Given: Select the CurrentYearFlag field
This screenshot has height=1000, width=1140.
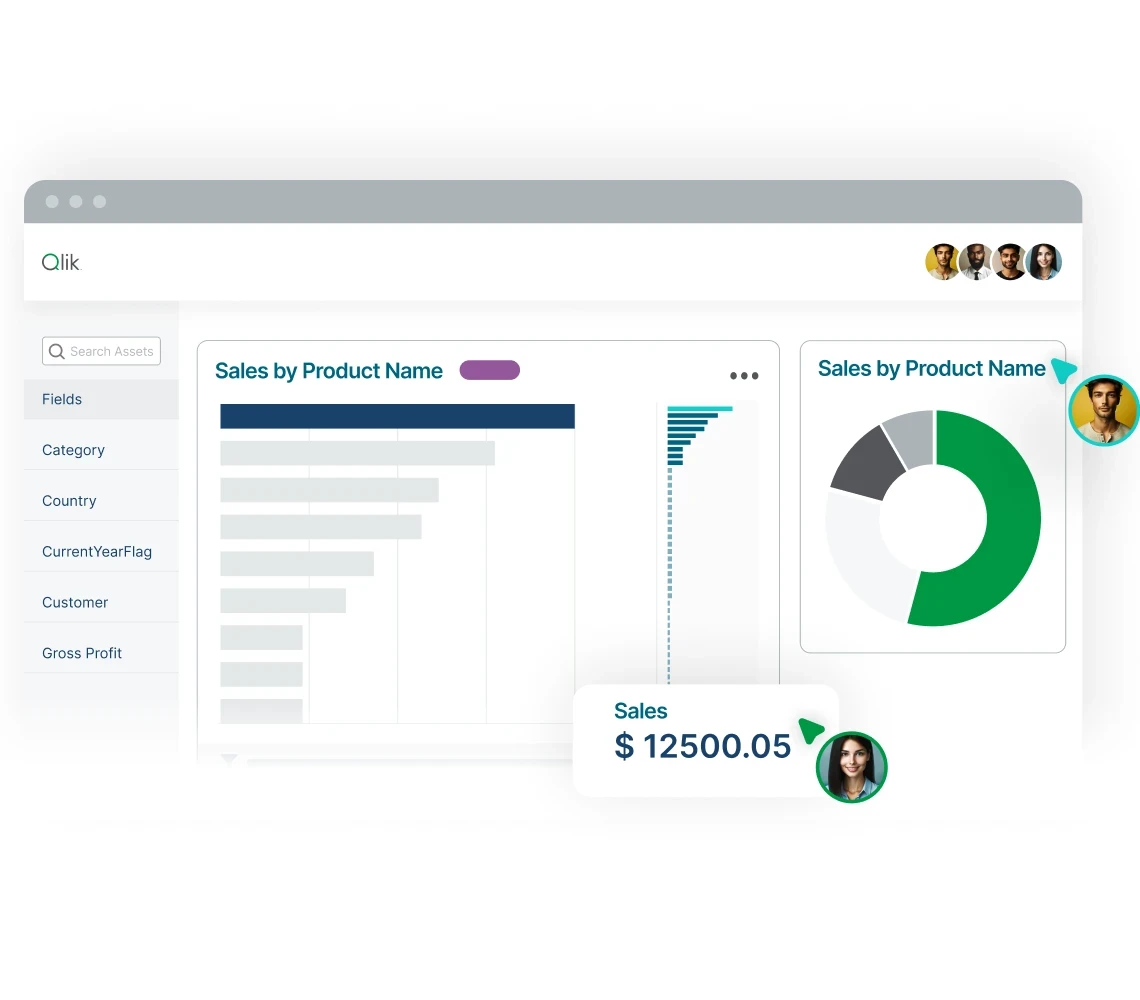Looking at the screenshot, I should click(x=96, y=551).
